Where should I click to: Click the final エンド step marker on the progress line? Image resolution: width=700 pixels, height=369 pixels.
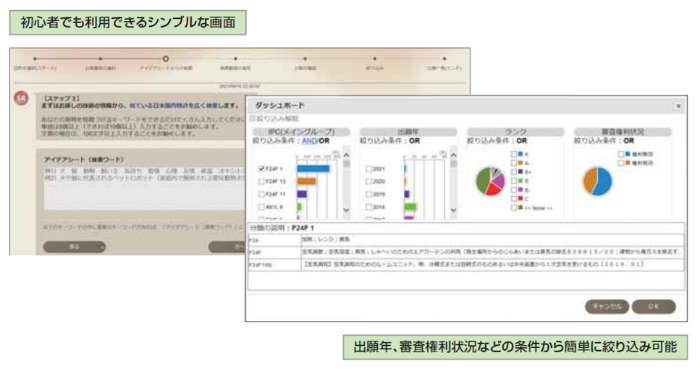pyautogui.click(x=444, y=58)
